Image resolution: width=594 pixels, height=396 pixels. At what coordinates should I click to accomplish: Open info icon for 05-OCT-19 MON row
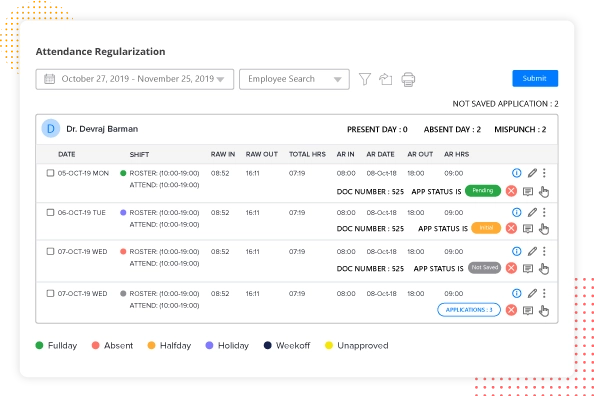click(x=516, y=173)
